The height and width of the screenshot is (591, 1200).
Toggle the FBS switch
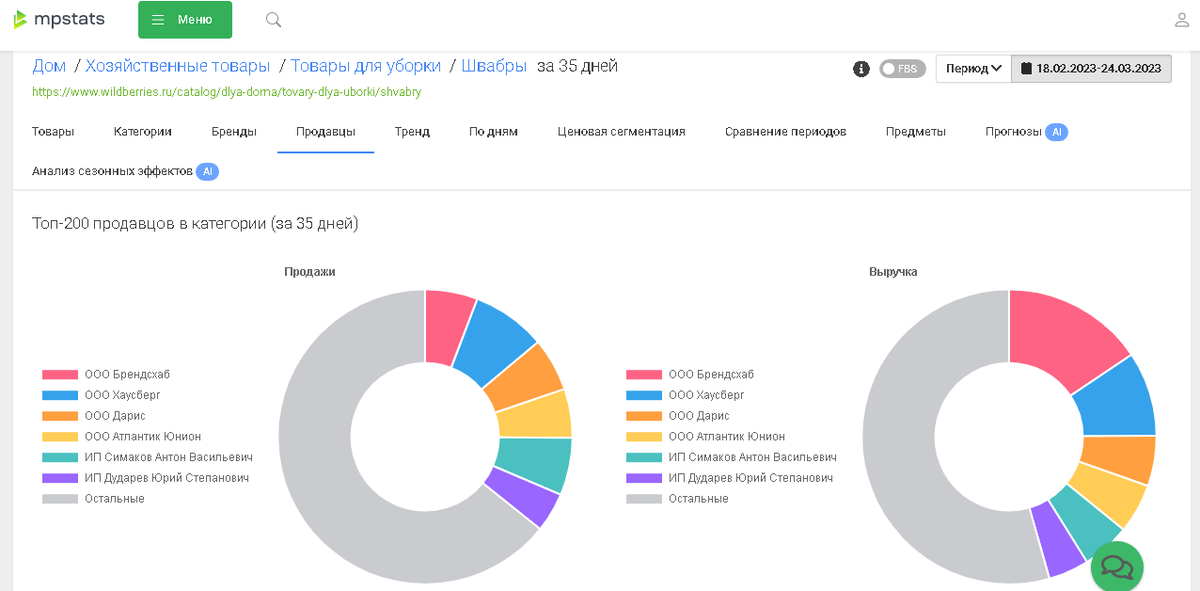pyautogui.click(x=903, y=69)
